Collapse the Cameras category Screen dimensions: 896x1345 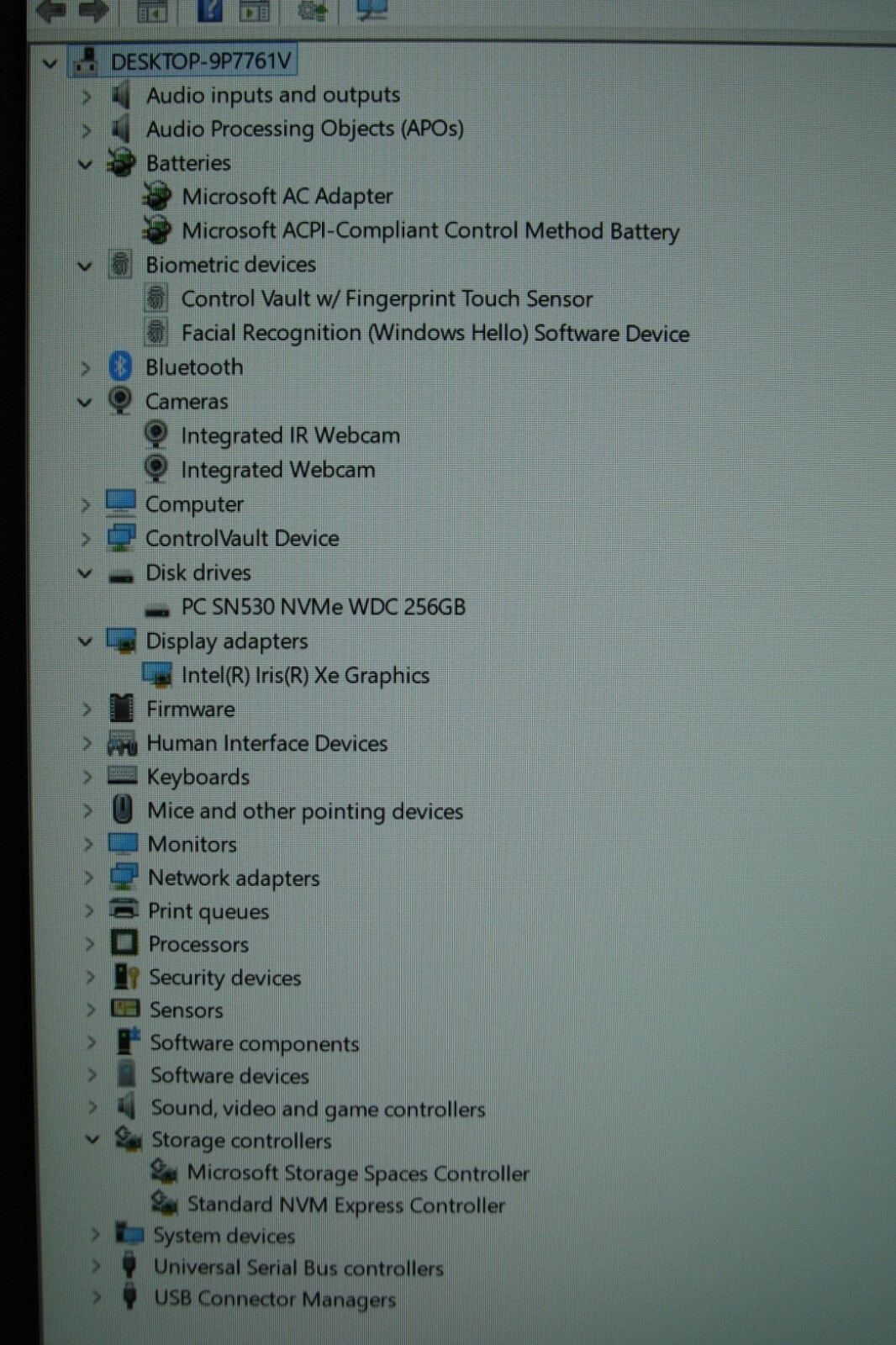click(x=85, y=403)
